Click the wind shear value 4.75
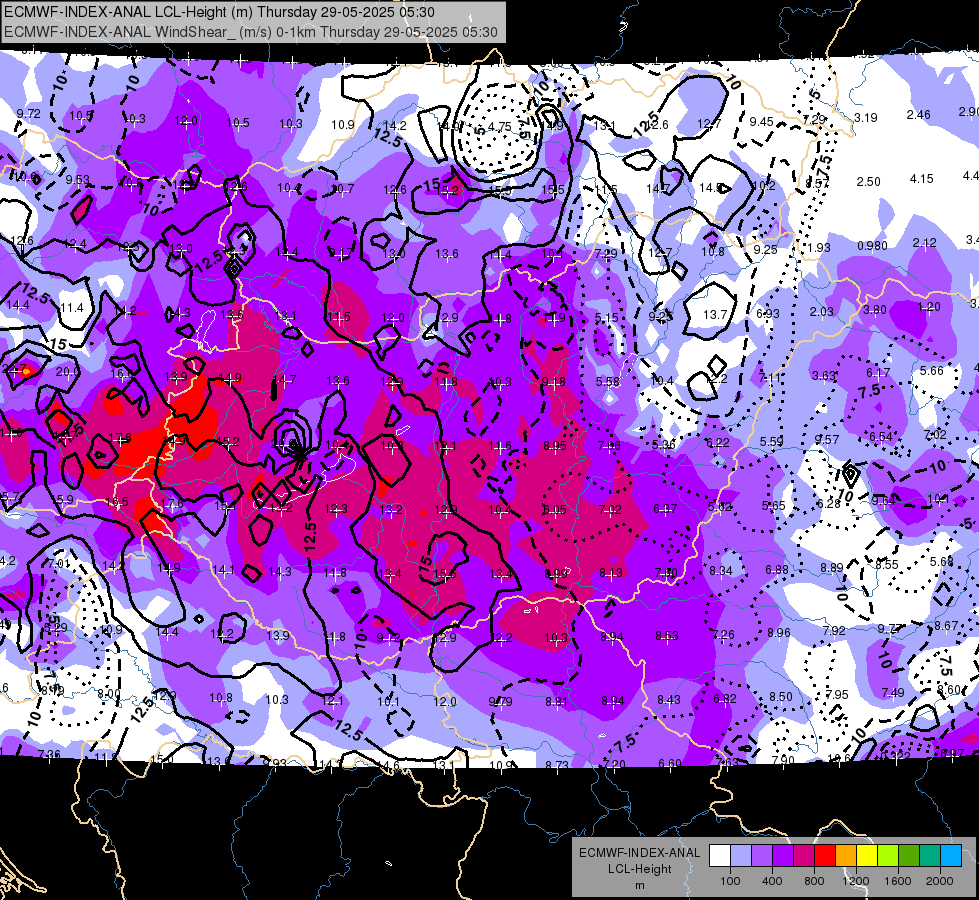 click(499, 126)
